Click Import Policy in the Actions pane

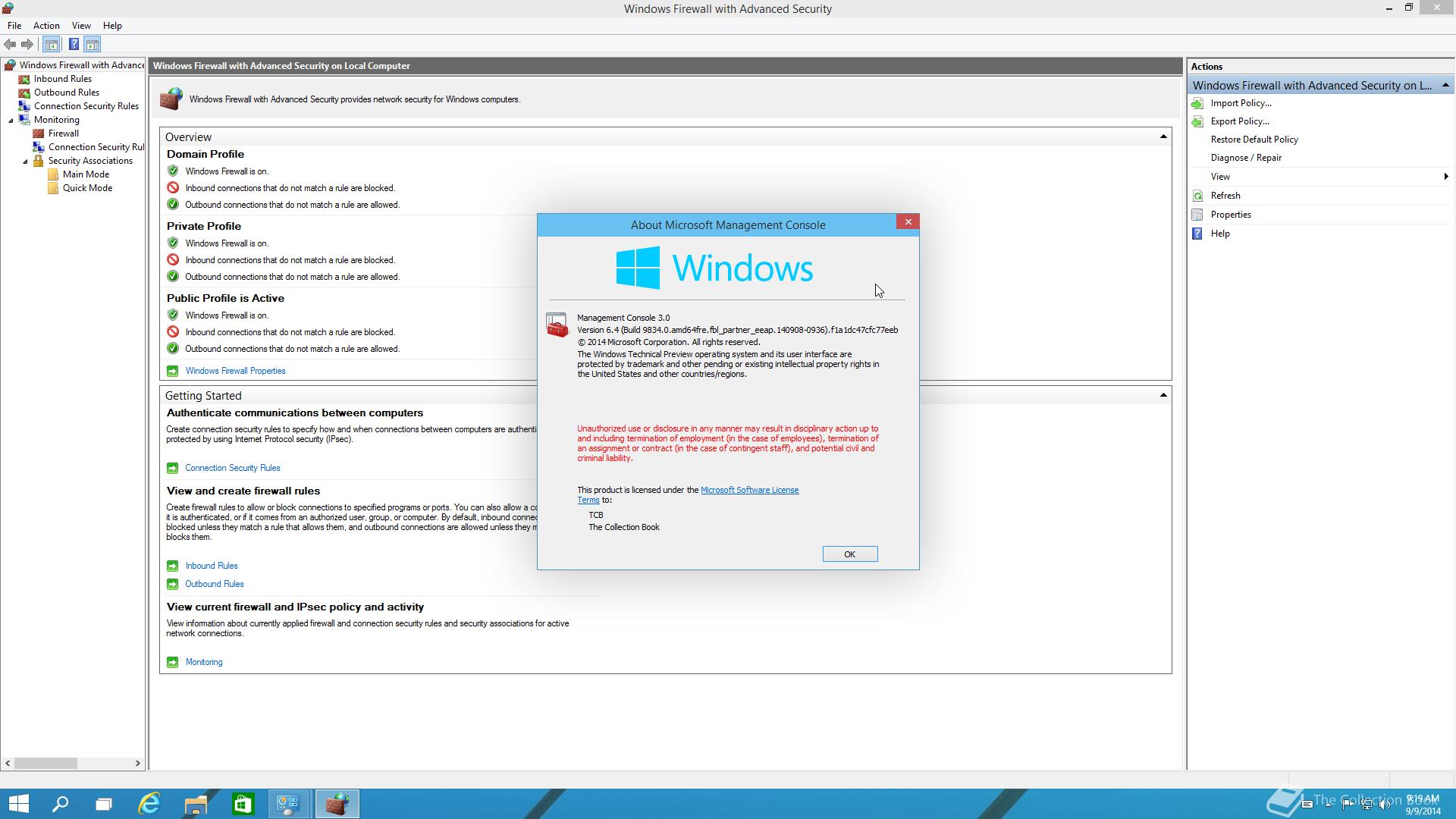(x=1241, y=103)
